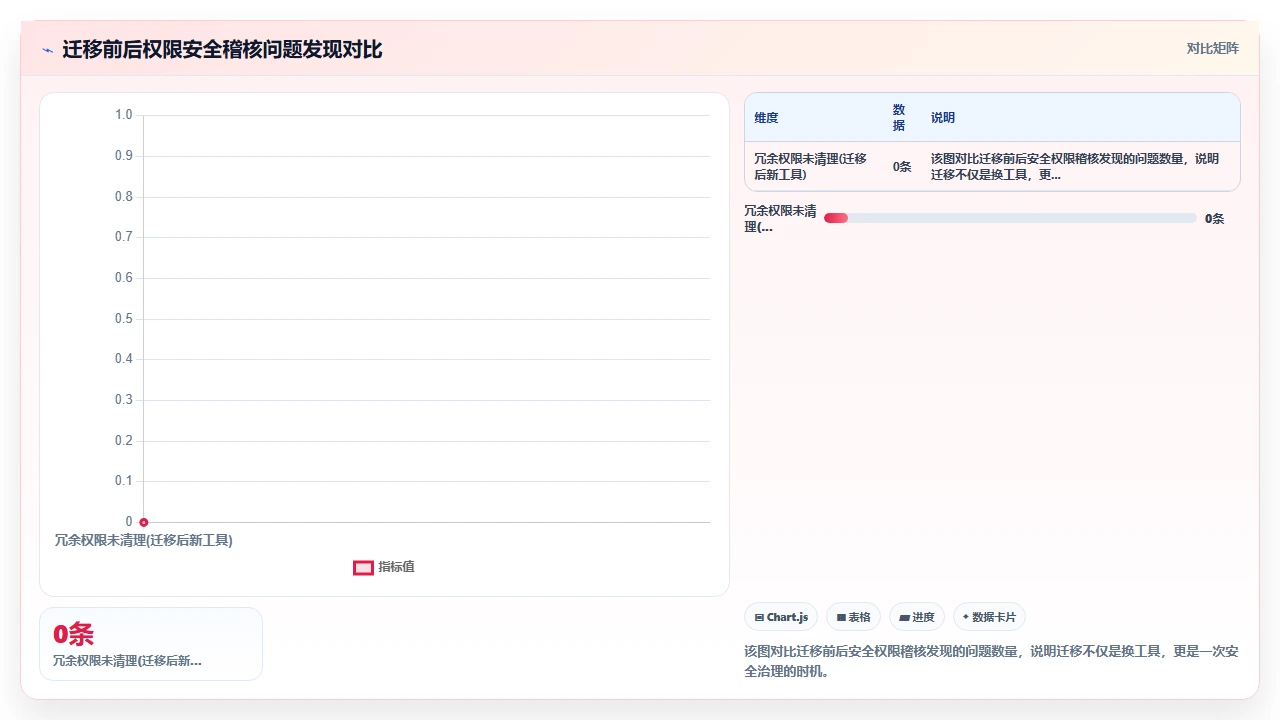Click the 0条 value beside progress bar
The height and width of the screenshot is (720, 1280).
tap(1214, 218)
